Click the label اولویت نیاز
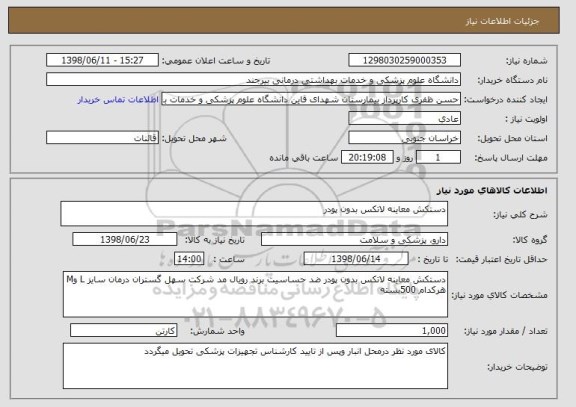This screenshot has height=407, width=576. [x=526, y=119]
